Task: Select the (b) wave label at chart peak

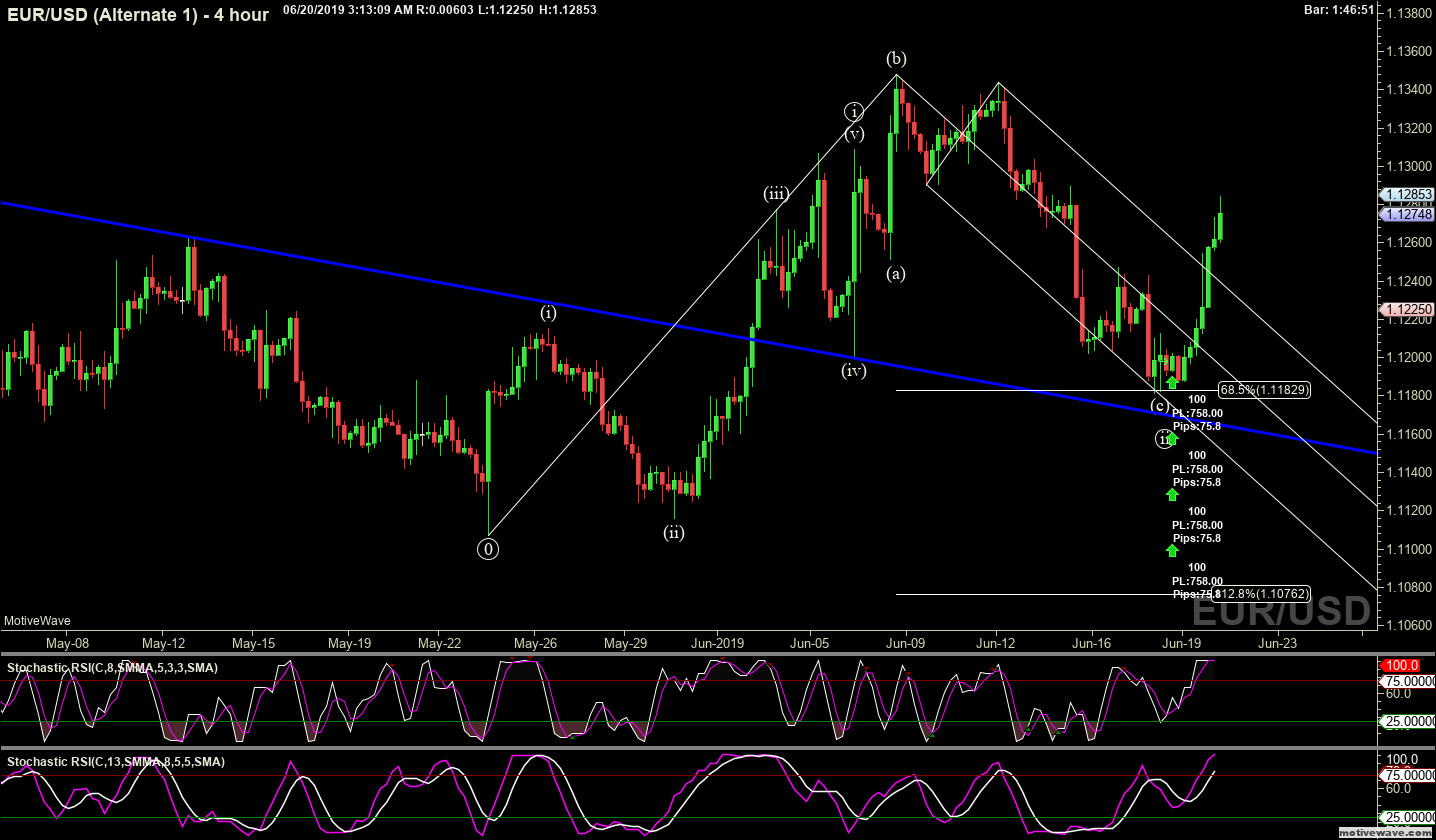Action: coord(897,57)
